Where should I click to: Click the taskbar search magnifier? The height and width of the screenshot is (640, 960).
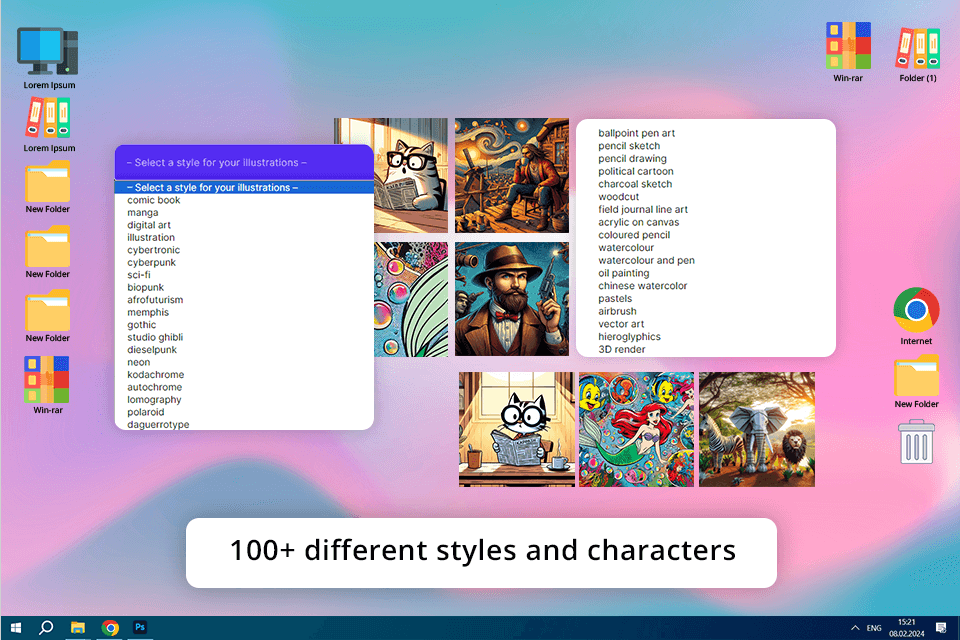[46, 628]
